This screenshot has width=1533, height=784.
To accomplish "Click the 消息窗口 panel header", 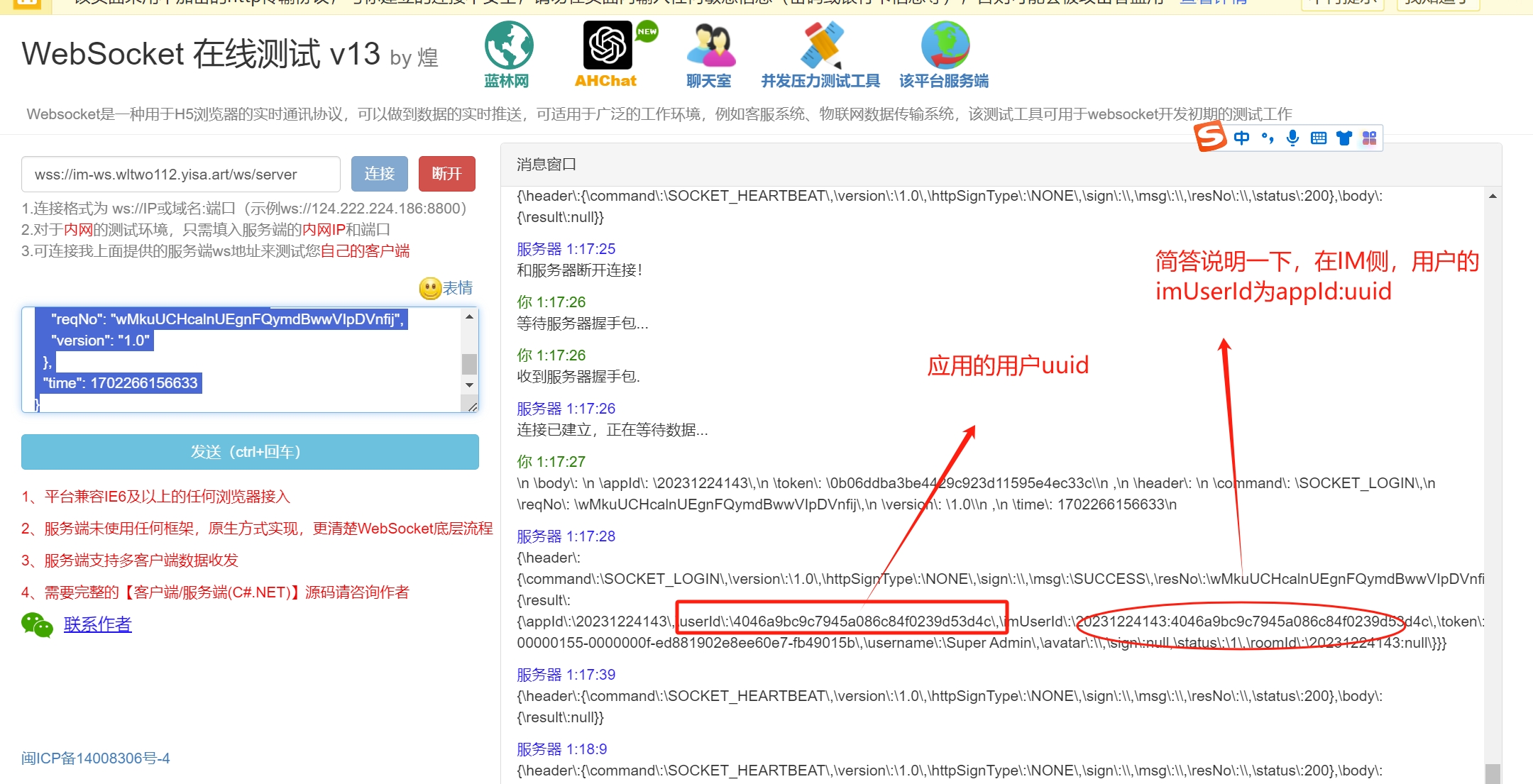I will (1001, 165).
